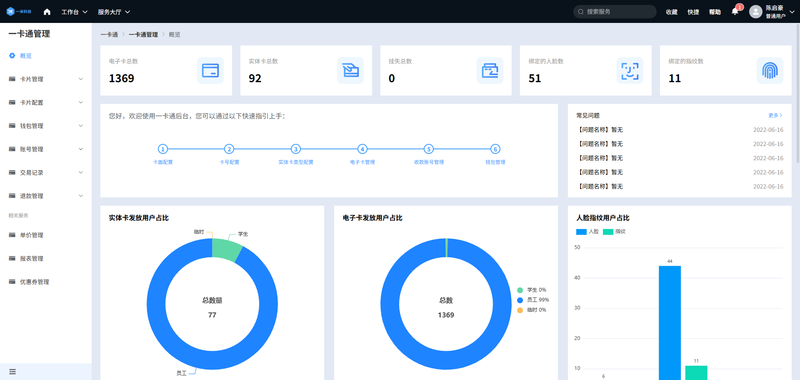Toggle 指纹 legend in bar chart
The image size is (800, 380).
coord(614,232)
